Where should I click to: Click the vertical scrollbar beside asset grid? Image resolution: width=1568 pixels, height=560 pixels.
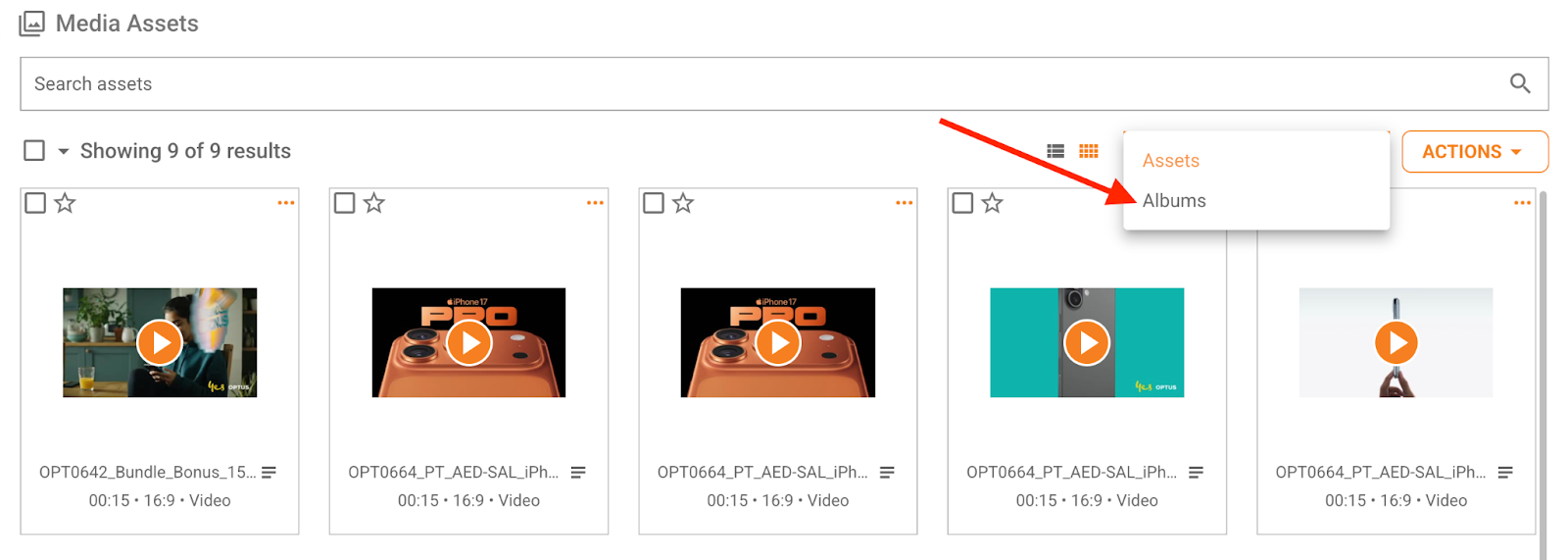(x=1543, y=375)
